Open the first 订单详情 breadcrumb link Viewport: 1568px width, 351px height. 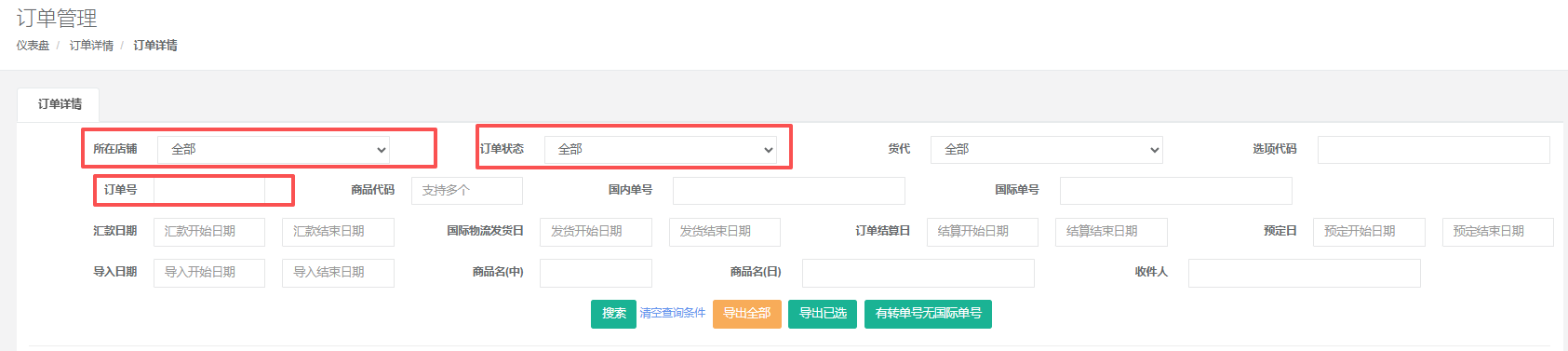91,46
